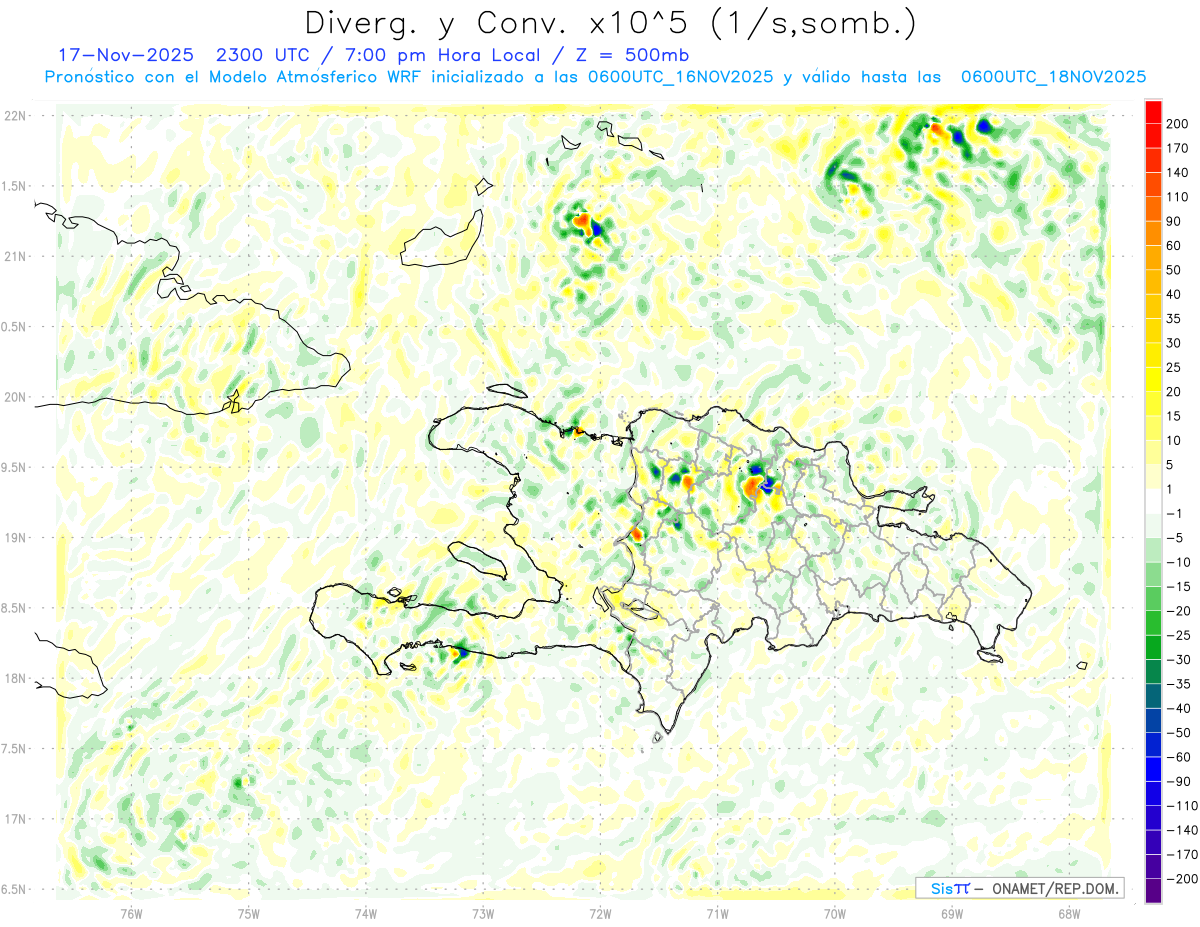The width and height of the screenshot is (1200, 927).
Task: Click the '18N' latitude label
Action: [16, 678]
